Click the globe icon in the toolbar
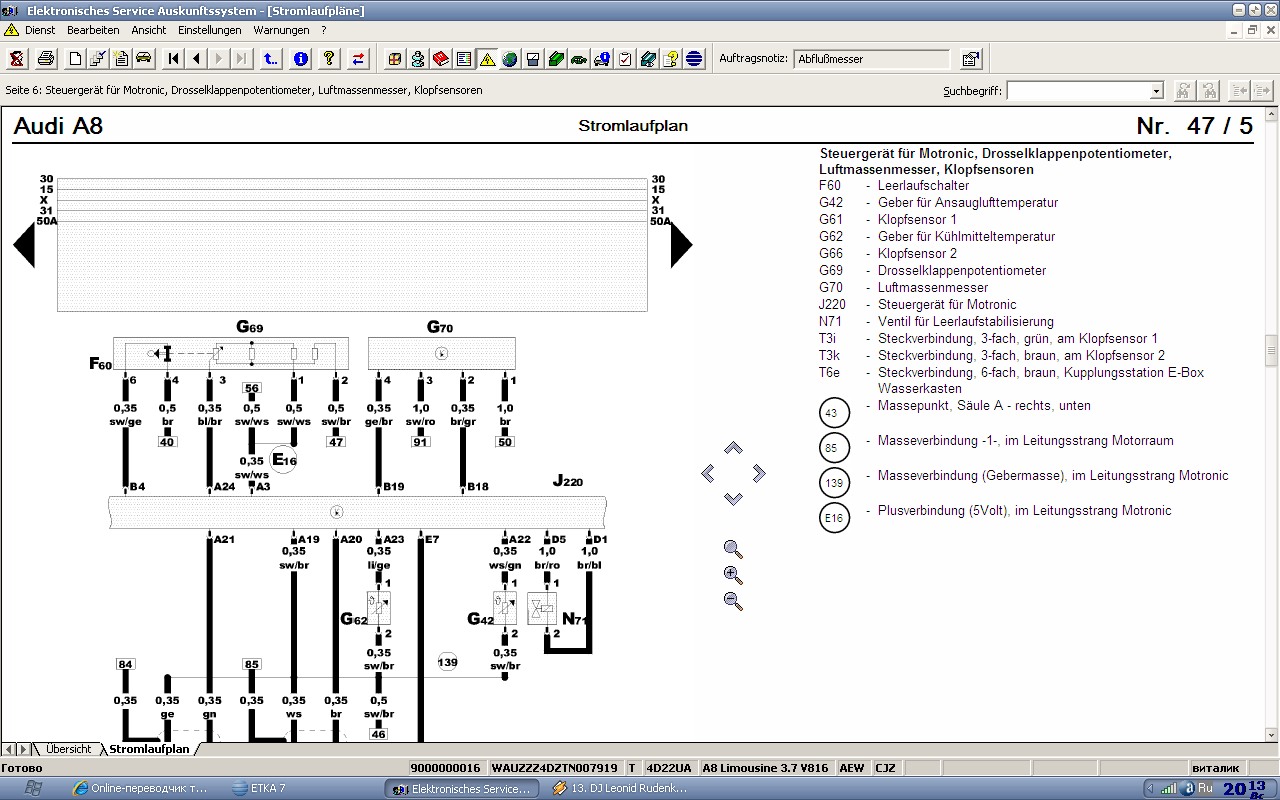 (x=510, y=59)
